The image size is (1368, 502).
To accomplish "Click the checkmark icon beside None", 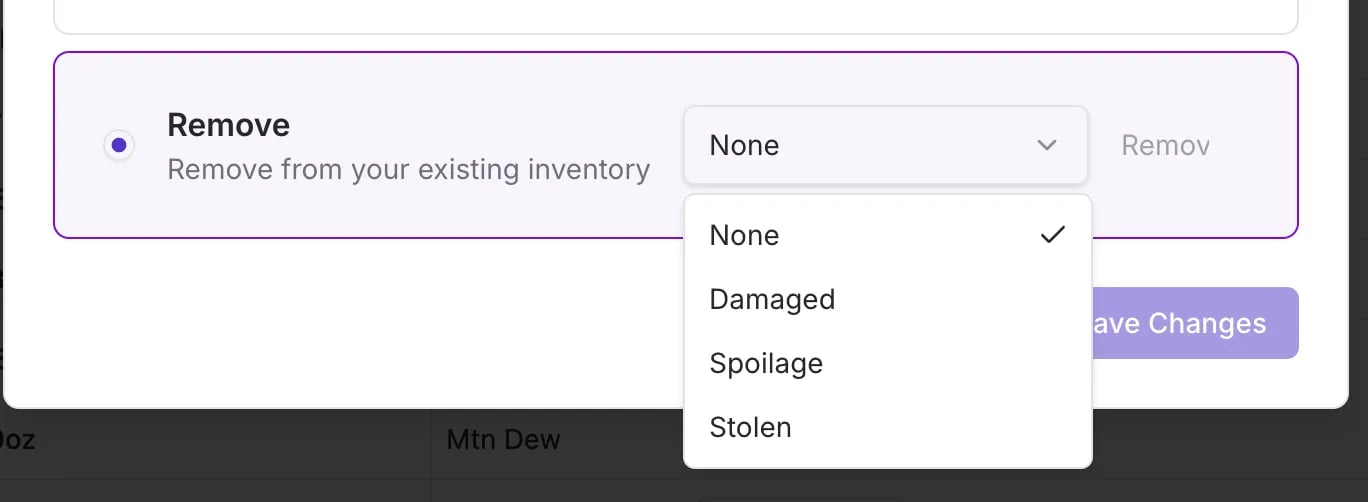I will pyautogui.click(x=1052, y=235).
